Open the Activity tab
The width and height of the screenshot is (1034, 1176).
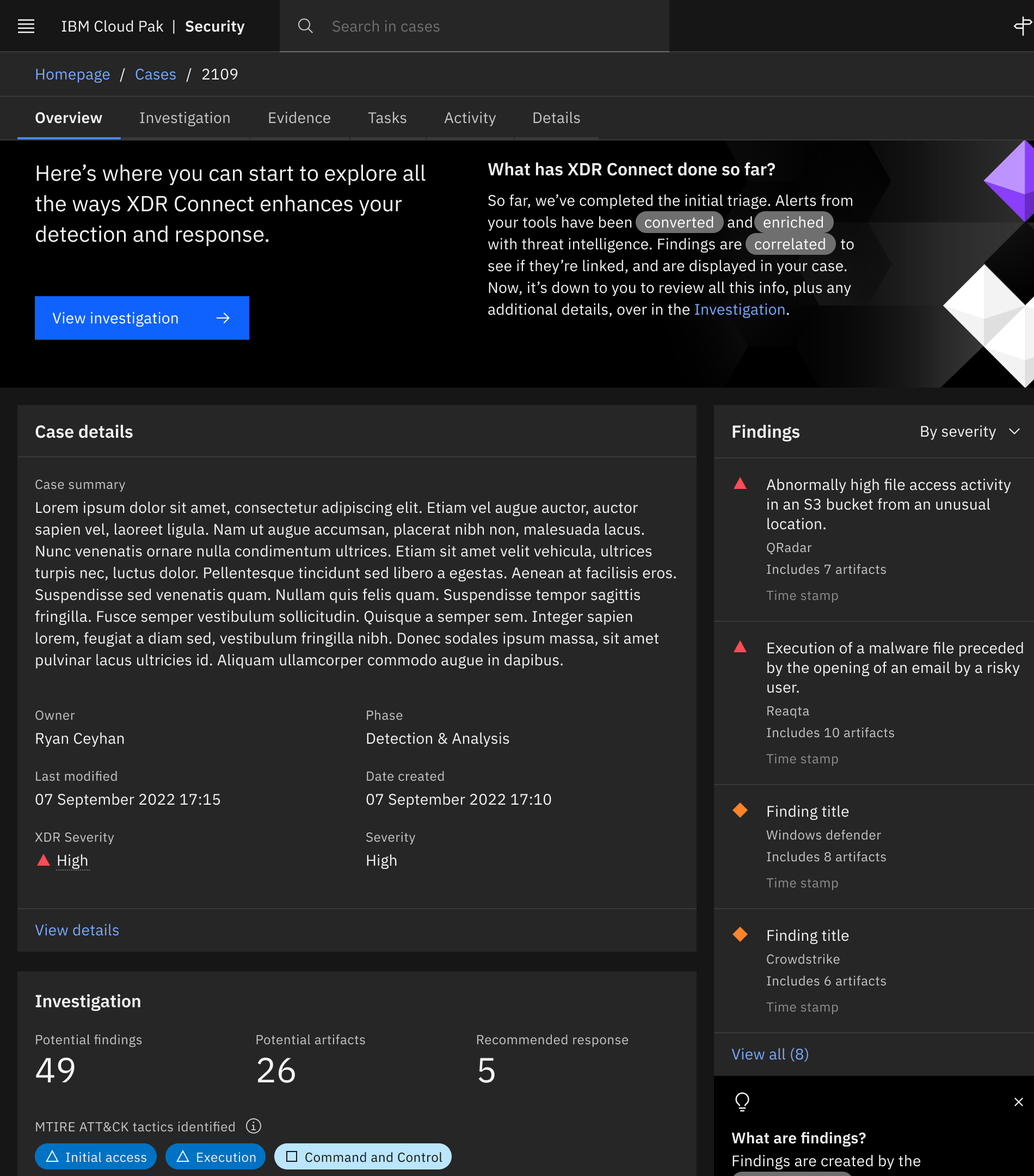(x=470, y=118)
